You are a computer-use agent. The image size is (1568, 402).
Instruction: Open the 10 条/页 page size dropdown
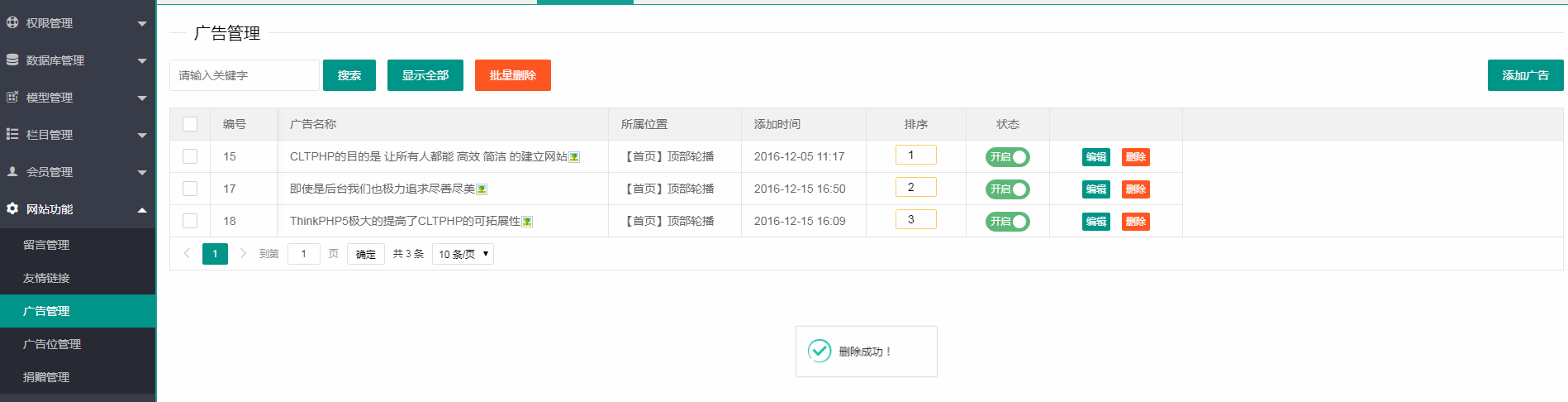[463, 254]
